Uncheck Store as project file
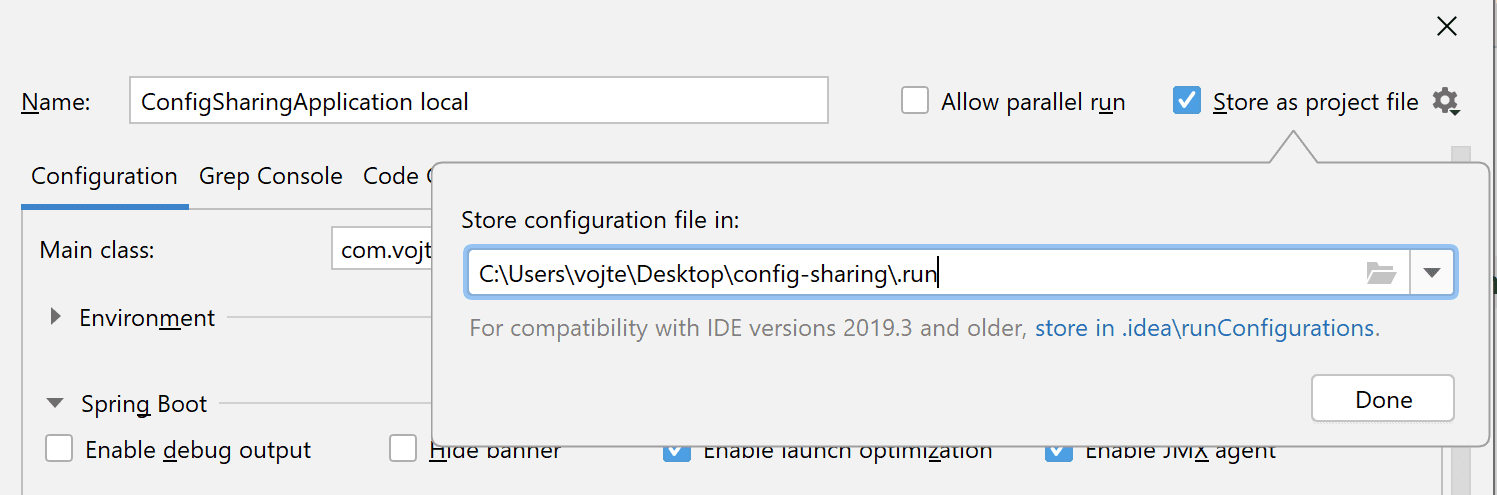 click(x=1187, y=101)
